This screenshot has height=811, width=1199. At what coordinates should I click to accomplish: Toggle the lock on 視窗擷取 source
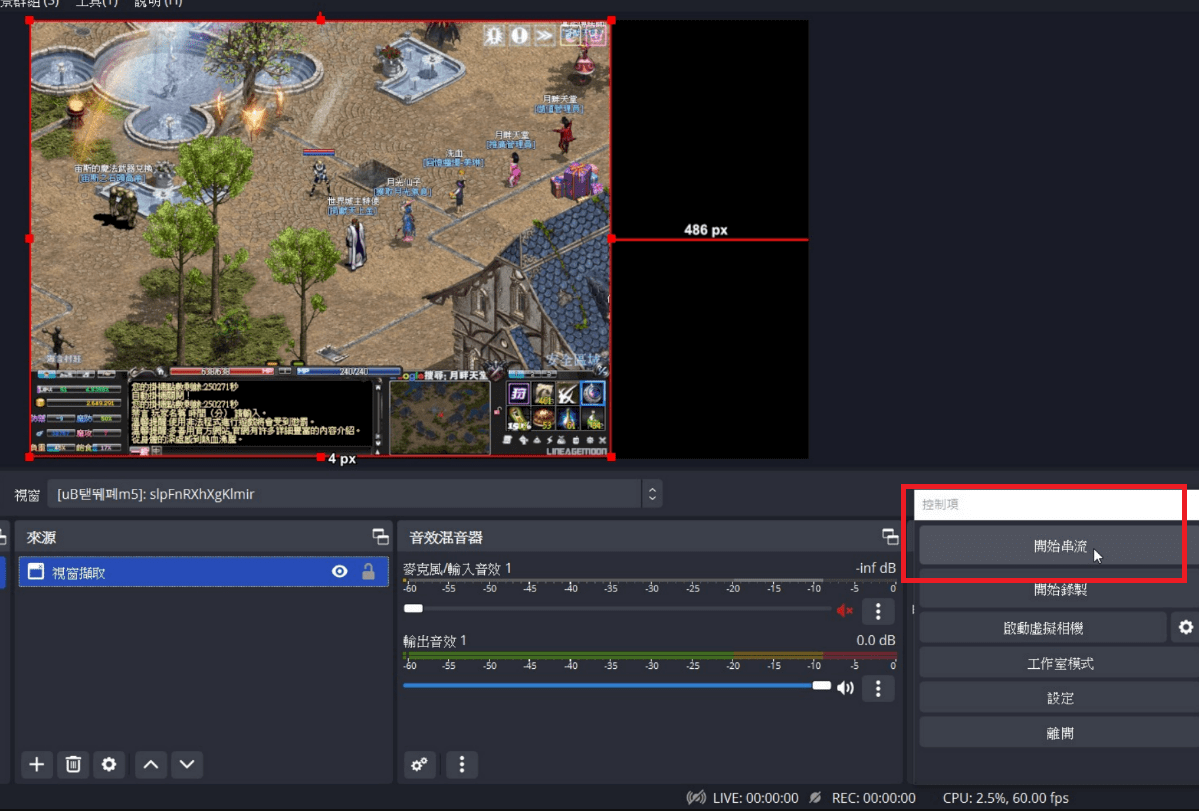click(368, 572)
